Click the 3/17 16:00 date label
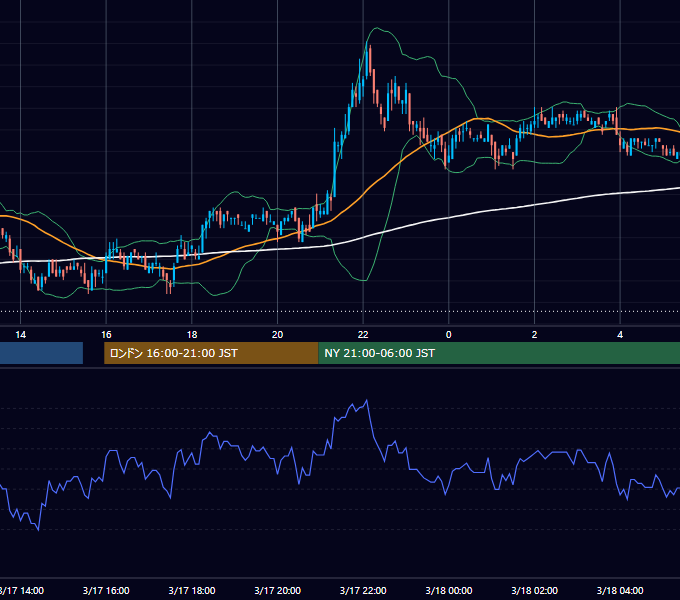 click(x=106, y=590)
